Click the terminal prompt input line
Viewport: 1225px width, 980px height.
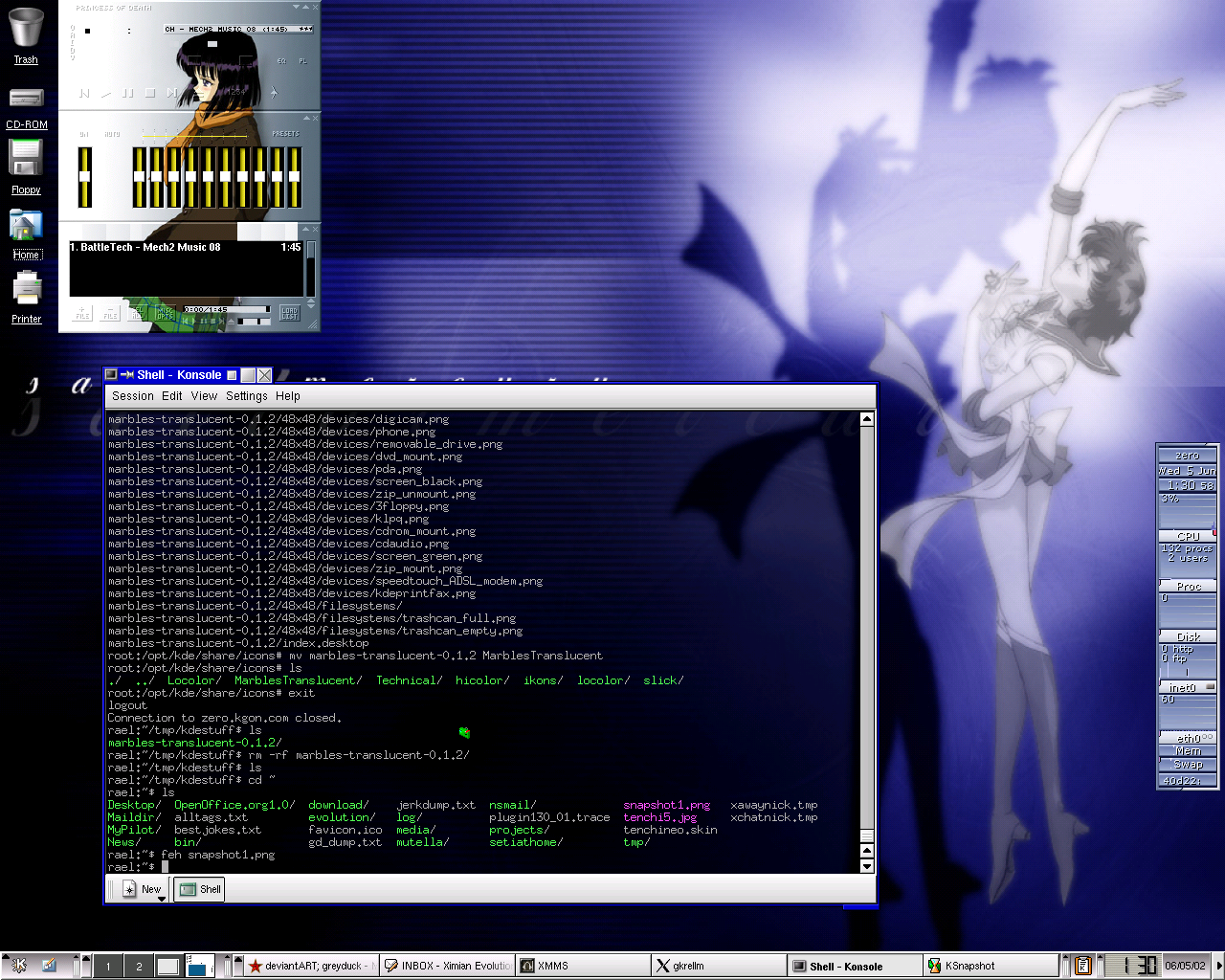[483, 867]
